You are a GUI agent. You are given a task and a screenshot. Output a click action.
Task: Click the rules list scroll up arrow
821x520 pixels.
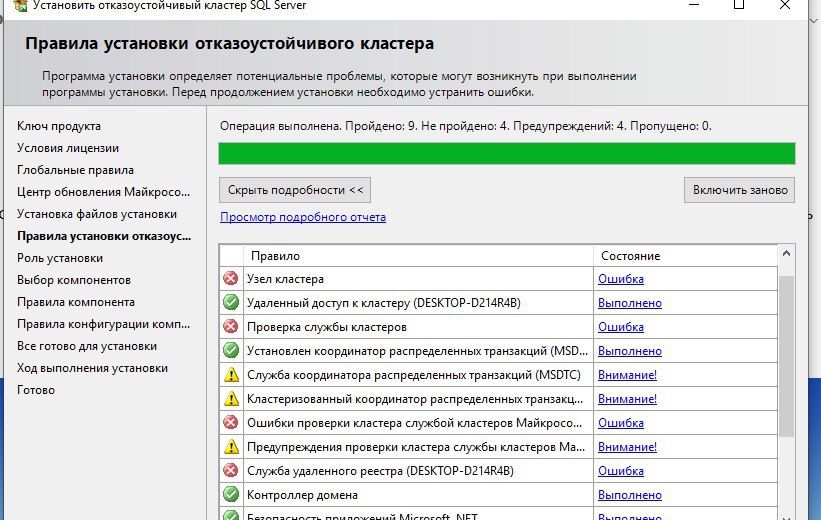[786, 253]
